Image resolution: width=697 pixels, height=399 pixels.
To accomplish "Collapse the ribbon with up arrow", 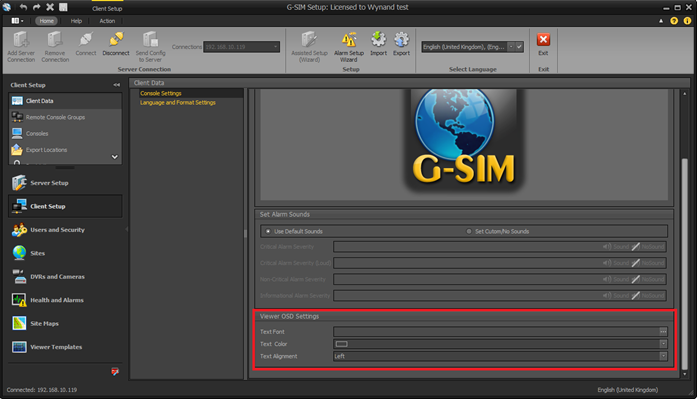I will [661, 21].
